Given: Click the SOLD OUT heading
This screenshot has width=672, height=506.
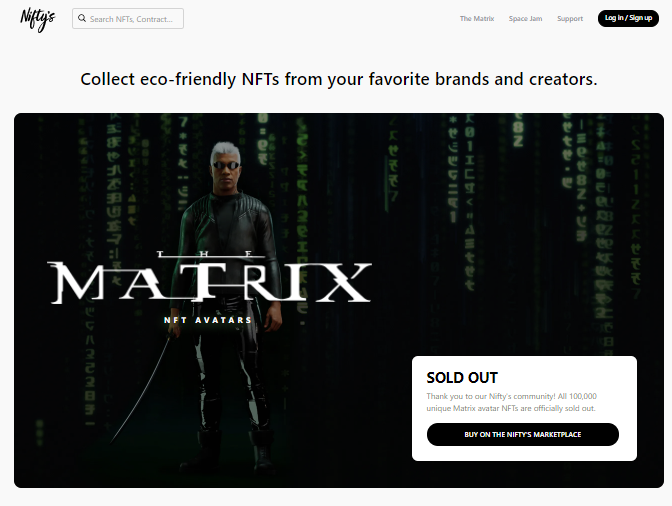Looking at the screenshot, I should 462,377.
